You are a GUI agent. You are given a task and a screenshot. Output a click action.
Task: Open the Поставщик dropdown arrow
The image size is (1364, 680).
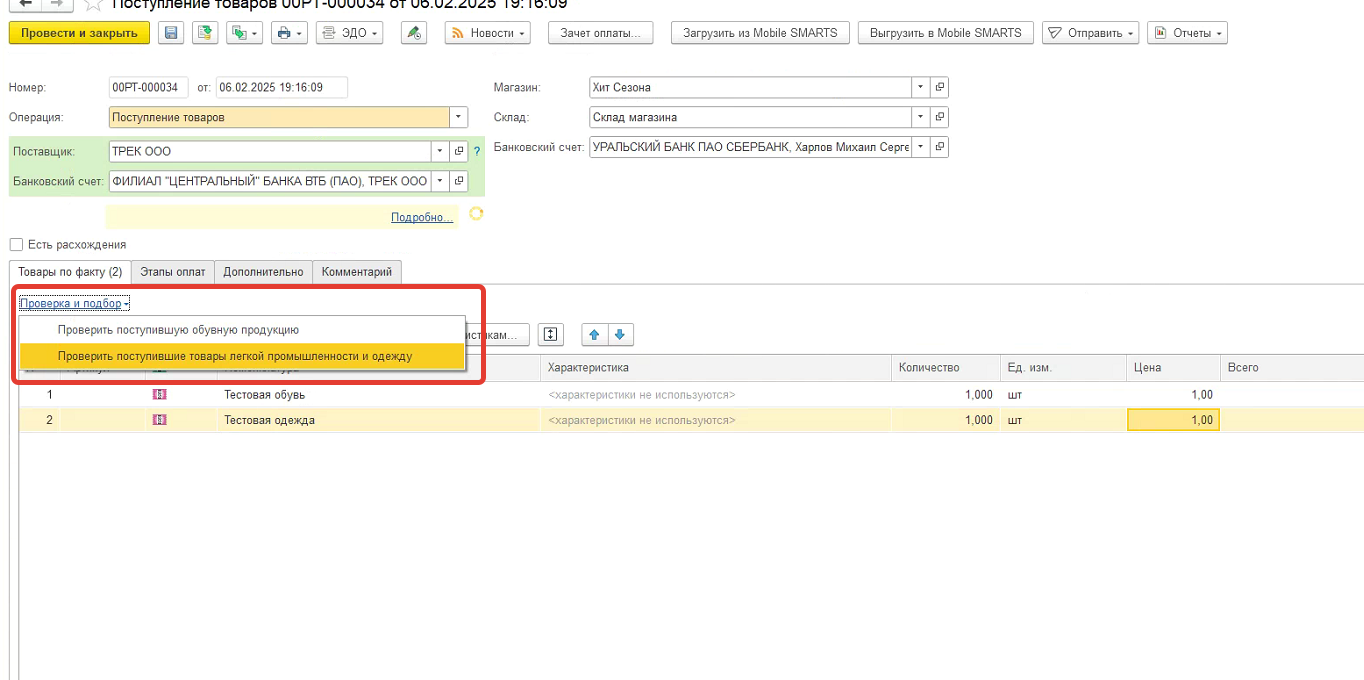(439, 151)
